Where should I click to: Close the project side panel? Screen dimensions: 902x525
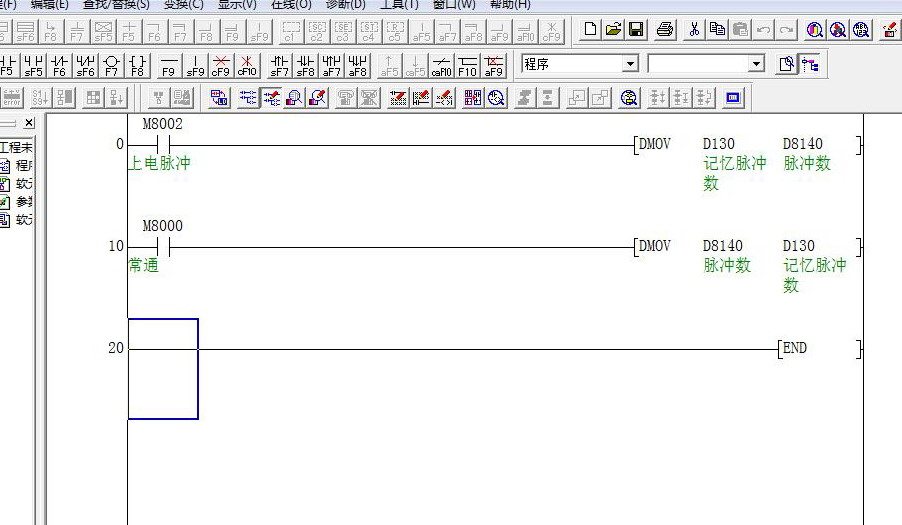[x=29, y=123]
